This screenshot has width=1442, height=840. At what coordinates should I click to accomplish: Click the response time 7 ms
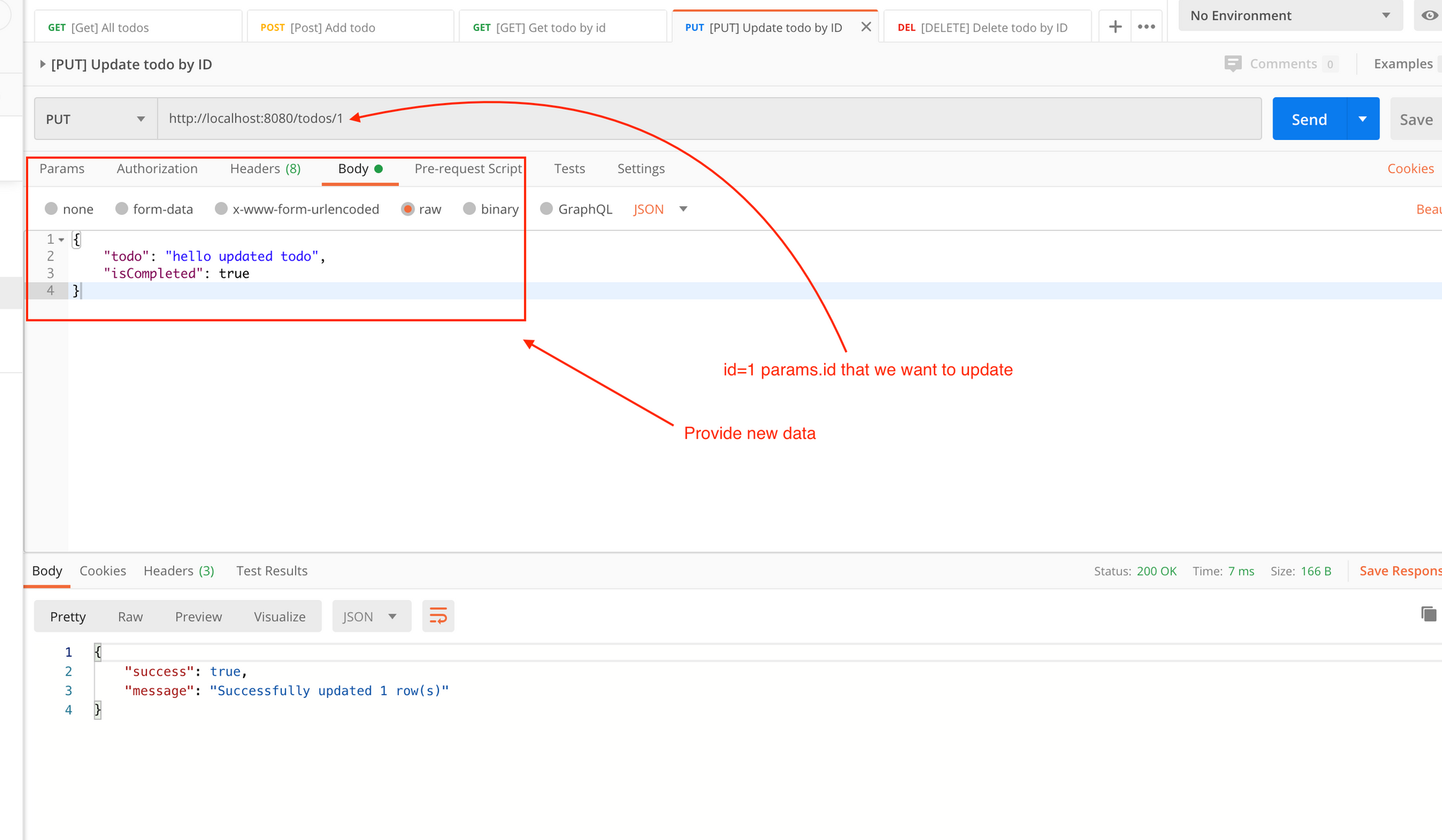click(x=1242, y=571)
